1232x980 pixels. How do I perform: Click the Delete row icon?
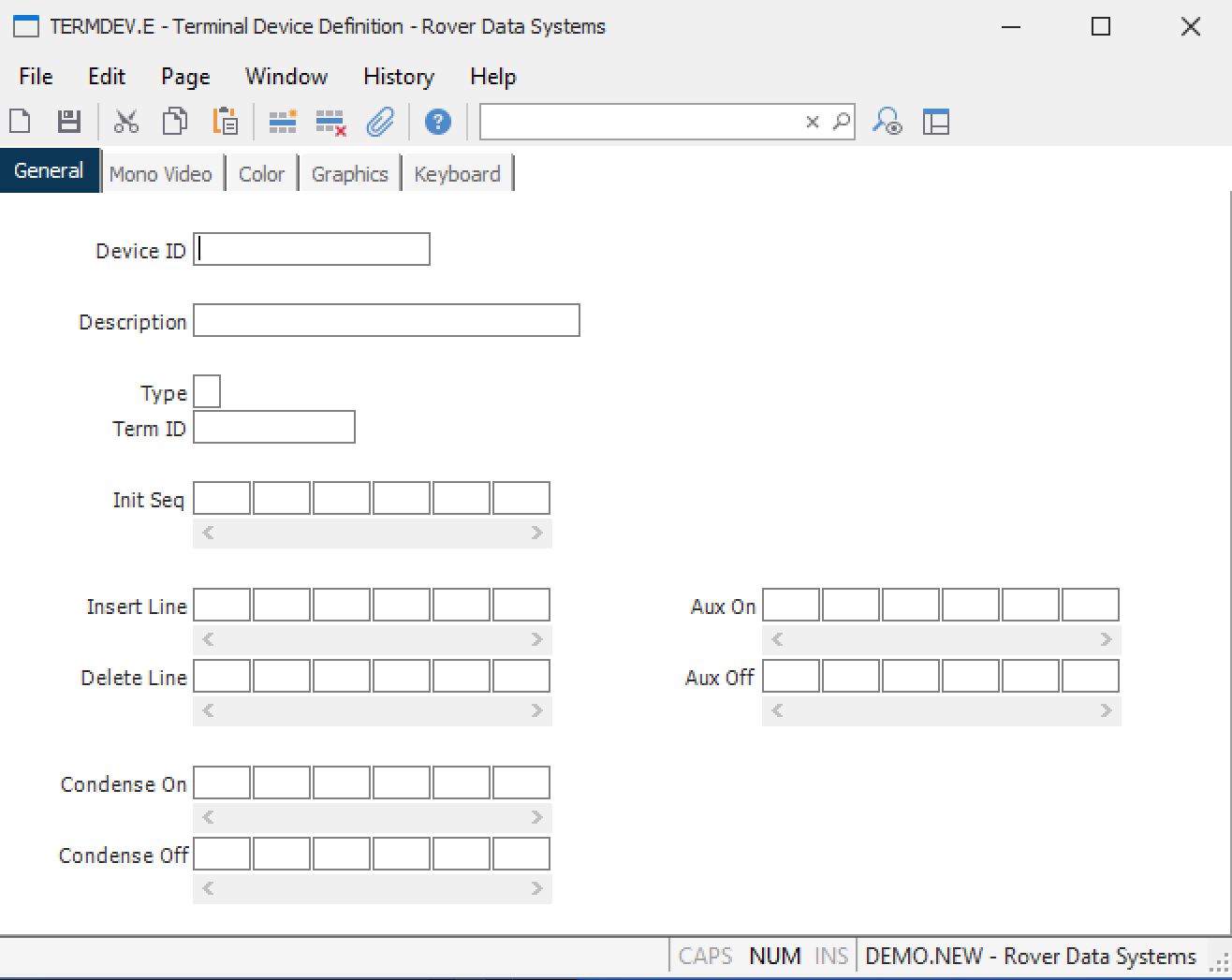pyautogui.click(x=330, y=122)
